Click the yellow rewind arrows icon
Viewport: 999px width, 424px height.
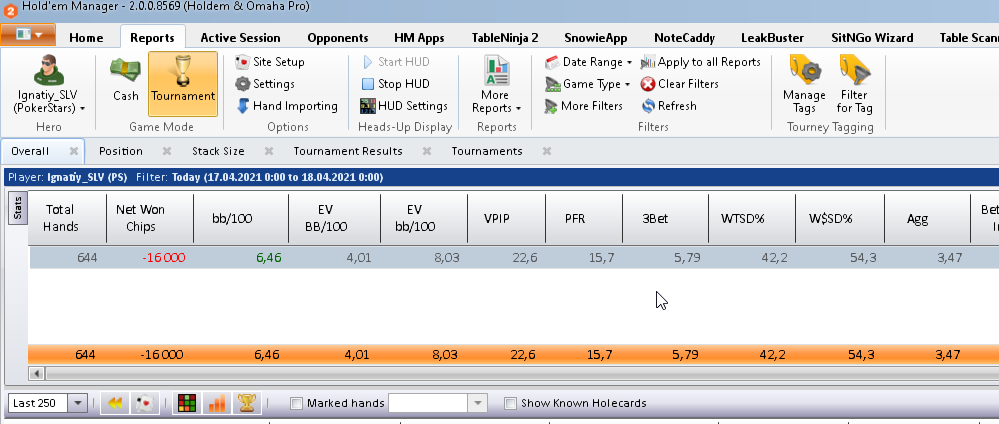pyautogui.click(x=115, y=403)
